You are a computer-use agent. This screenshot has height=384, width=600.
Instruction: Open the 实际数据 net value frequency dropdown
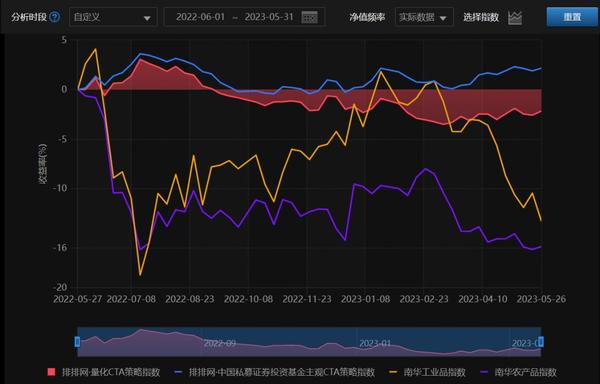(424, 17)
